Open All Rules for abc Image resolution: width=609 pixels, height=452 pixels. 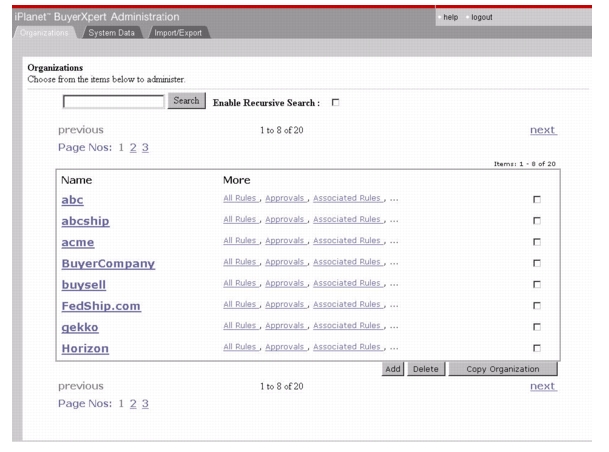(x=240, y=198)
